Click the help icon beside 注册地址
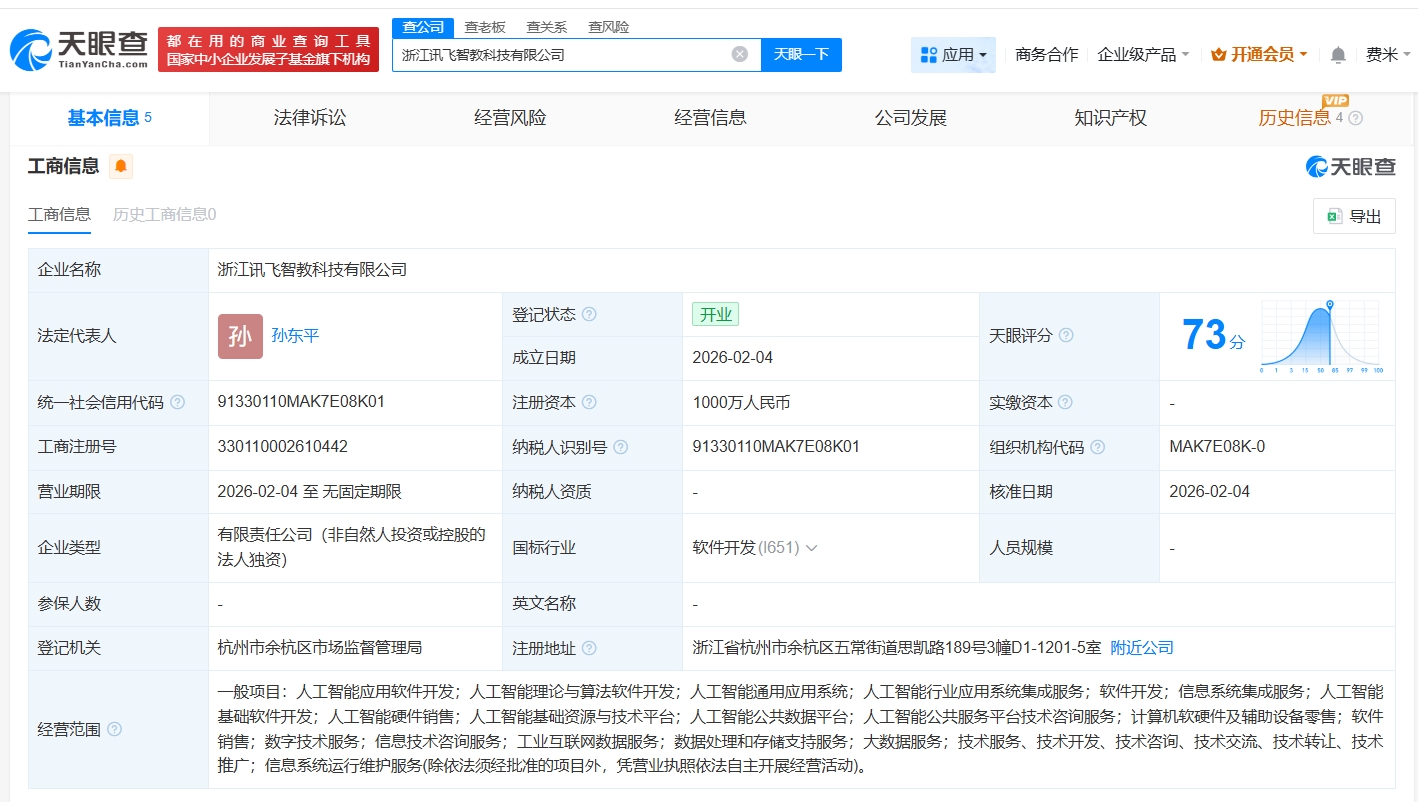Image resolution: width=1418 pixels, height=802 pixels. tap(589, 648)
